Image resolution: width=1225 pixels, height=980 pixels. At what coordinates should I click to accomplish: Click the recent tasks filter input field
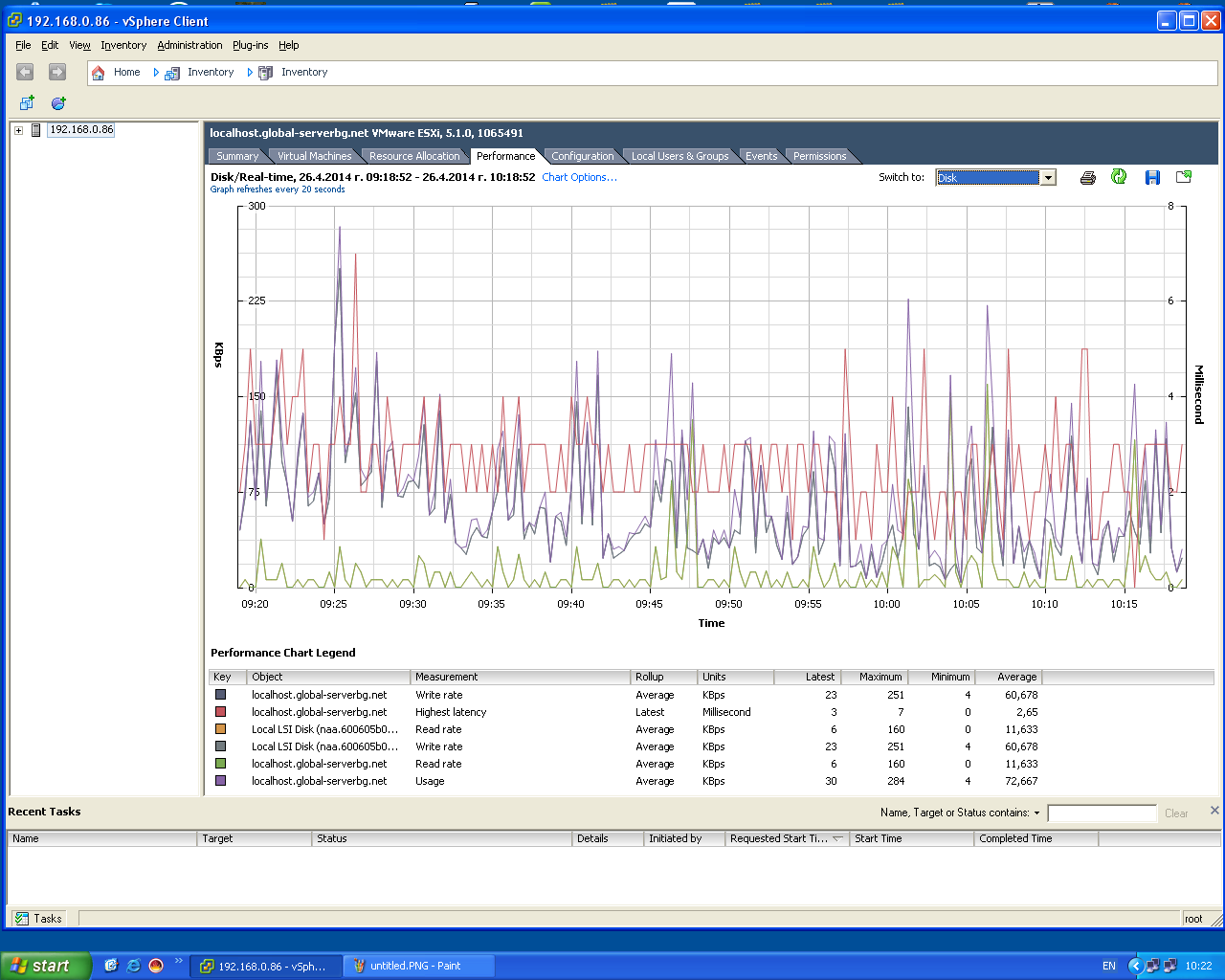1102,813
